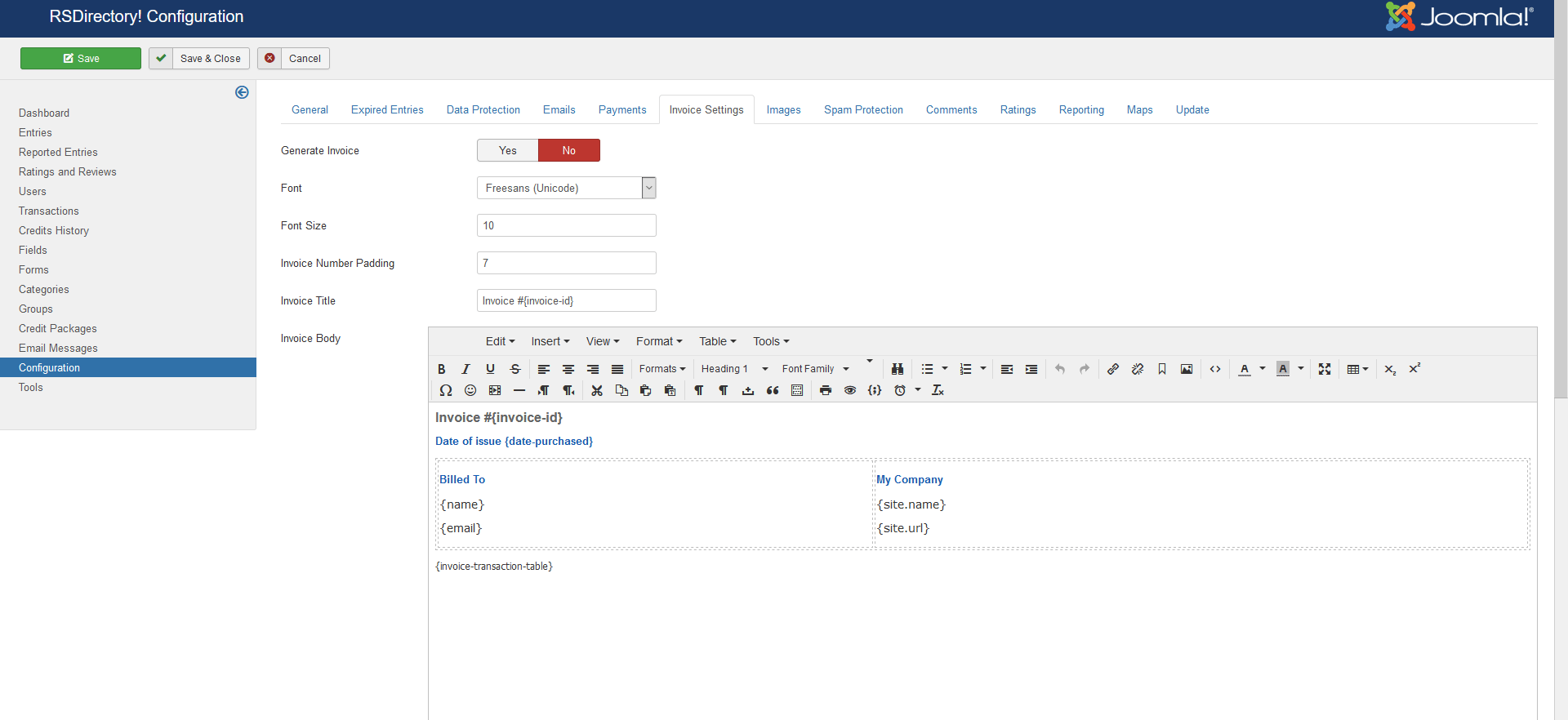Insert a bullet list

pyautogui.click(x=927, y=369)
